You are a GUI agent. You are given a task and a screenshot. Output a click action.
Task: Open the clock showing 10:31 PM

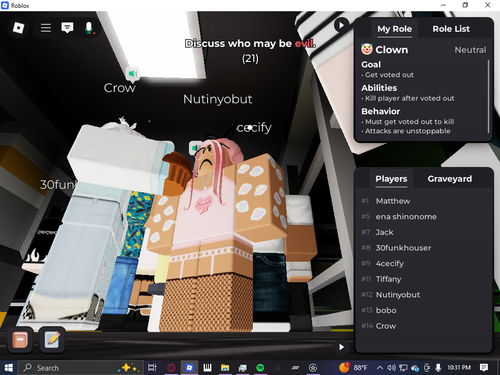tap(459, 368)
